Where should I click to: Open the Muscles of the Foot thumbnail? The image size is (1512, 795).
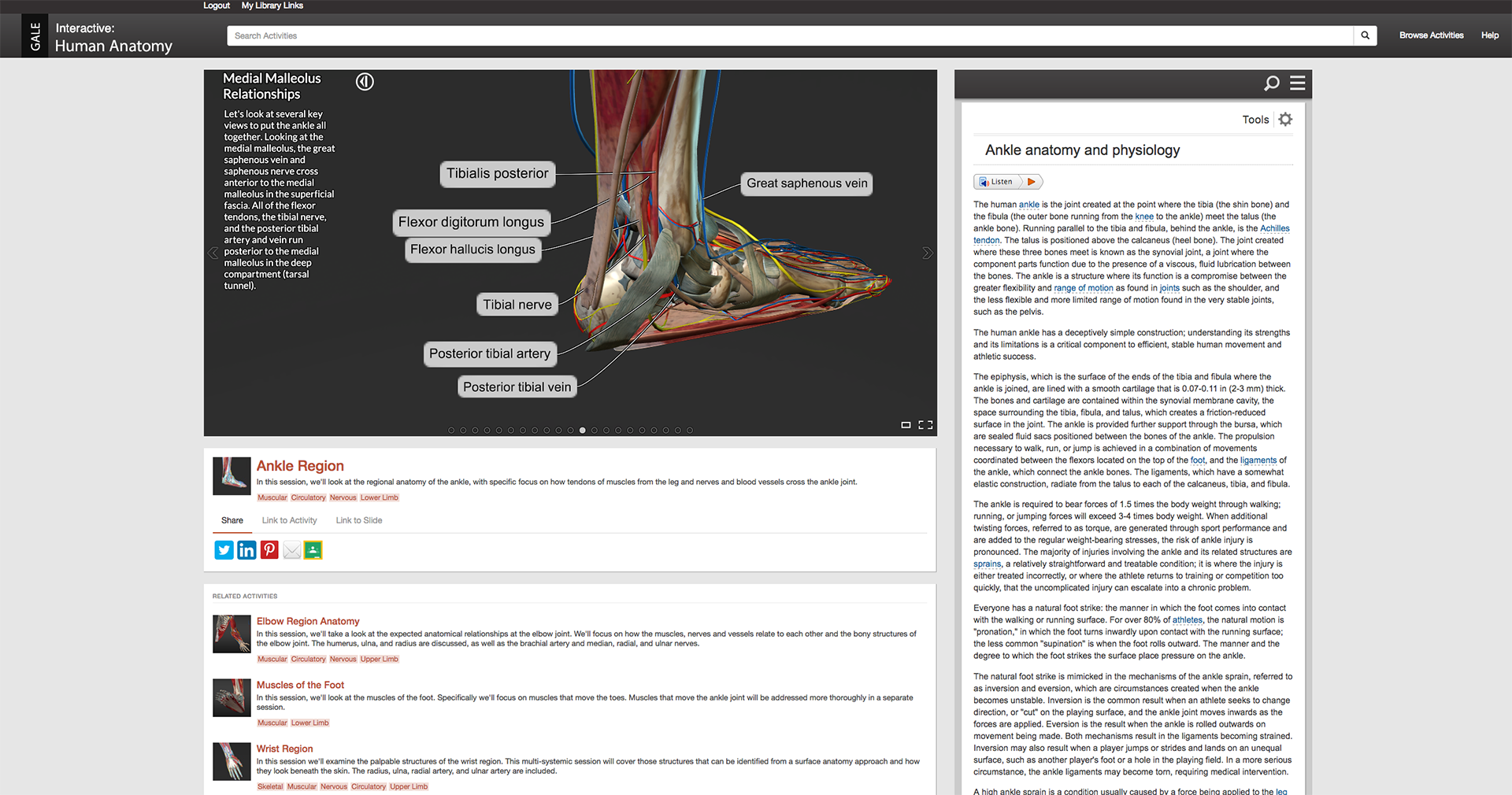tap(232, 697)
